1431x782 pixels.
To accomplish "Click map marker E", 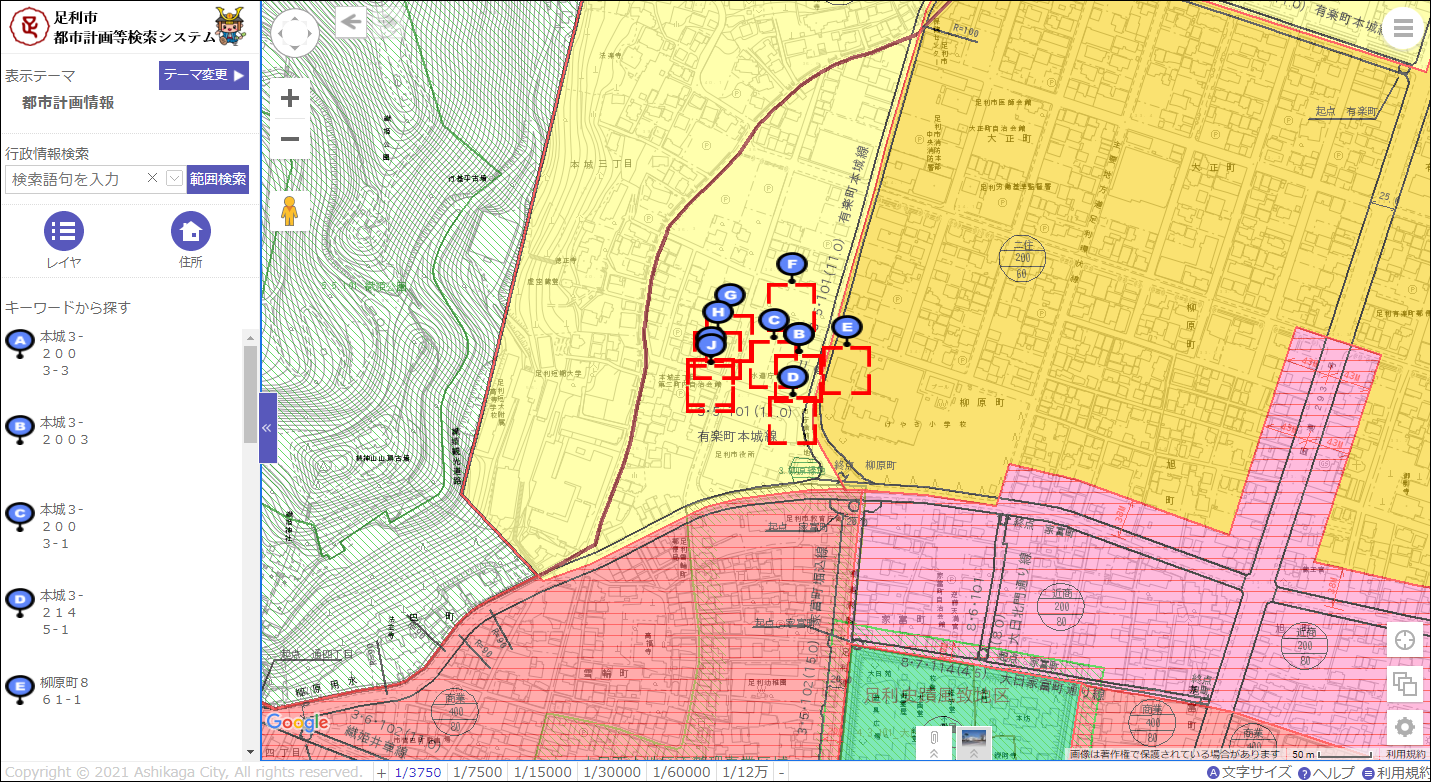I will click(x=846, y=328).
